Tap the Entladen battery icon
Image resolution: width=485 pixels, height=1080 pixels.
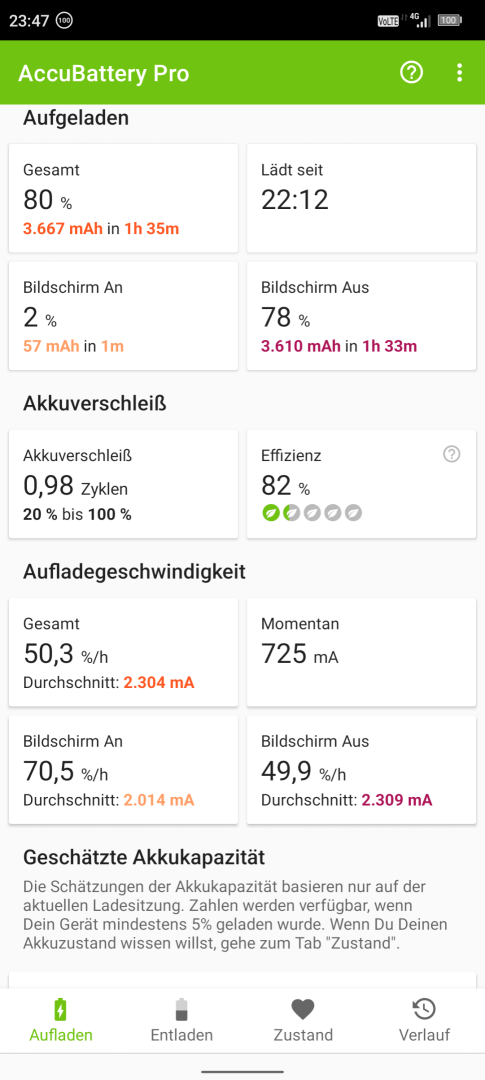pos(181,1009)
